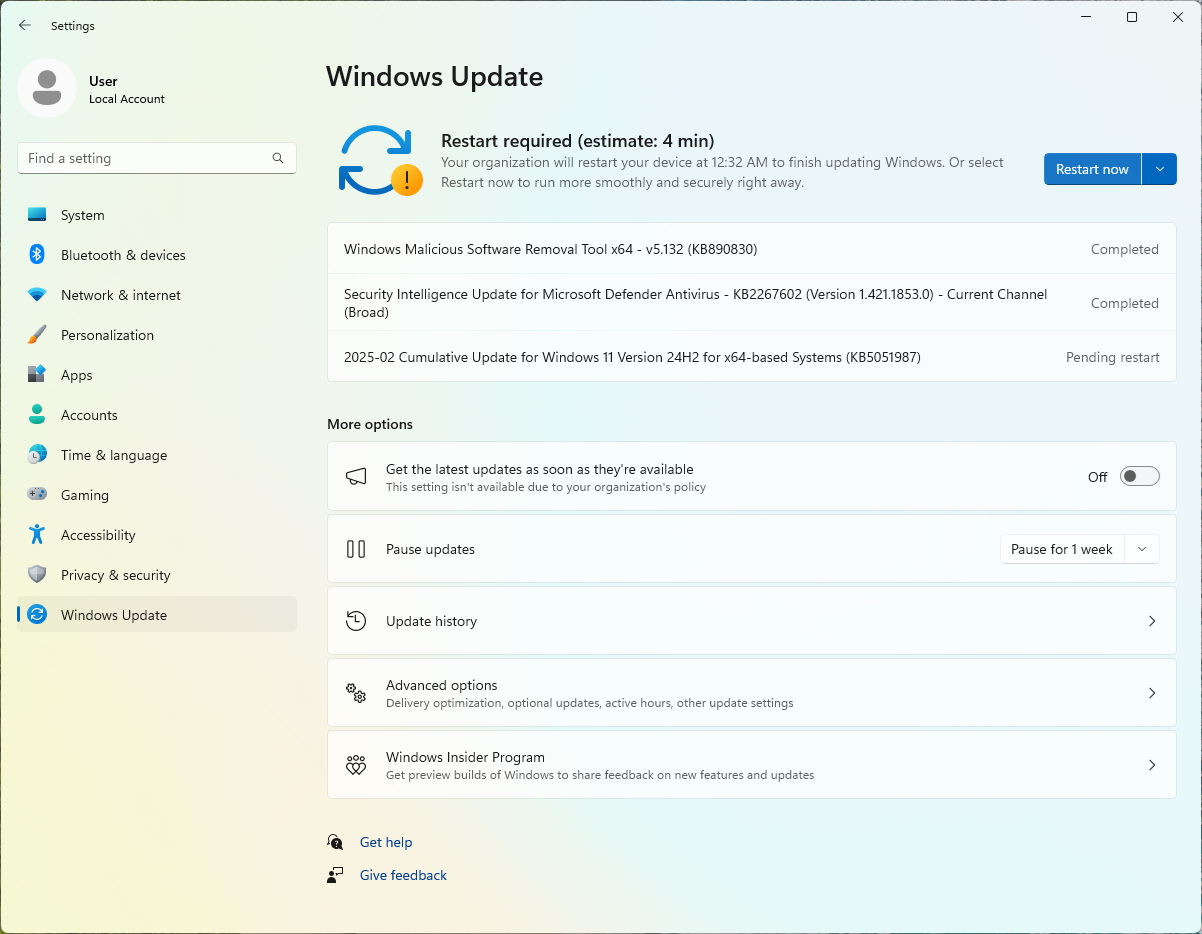
Task: Click the Gaming controller icon
Action: point(37,495)
